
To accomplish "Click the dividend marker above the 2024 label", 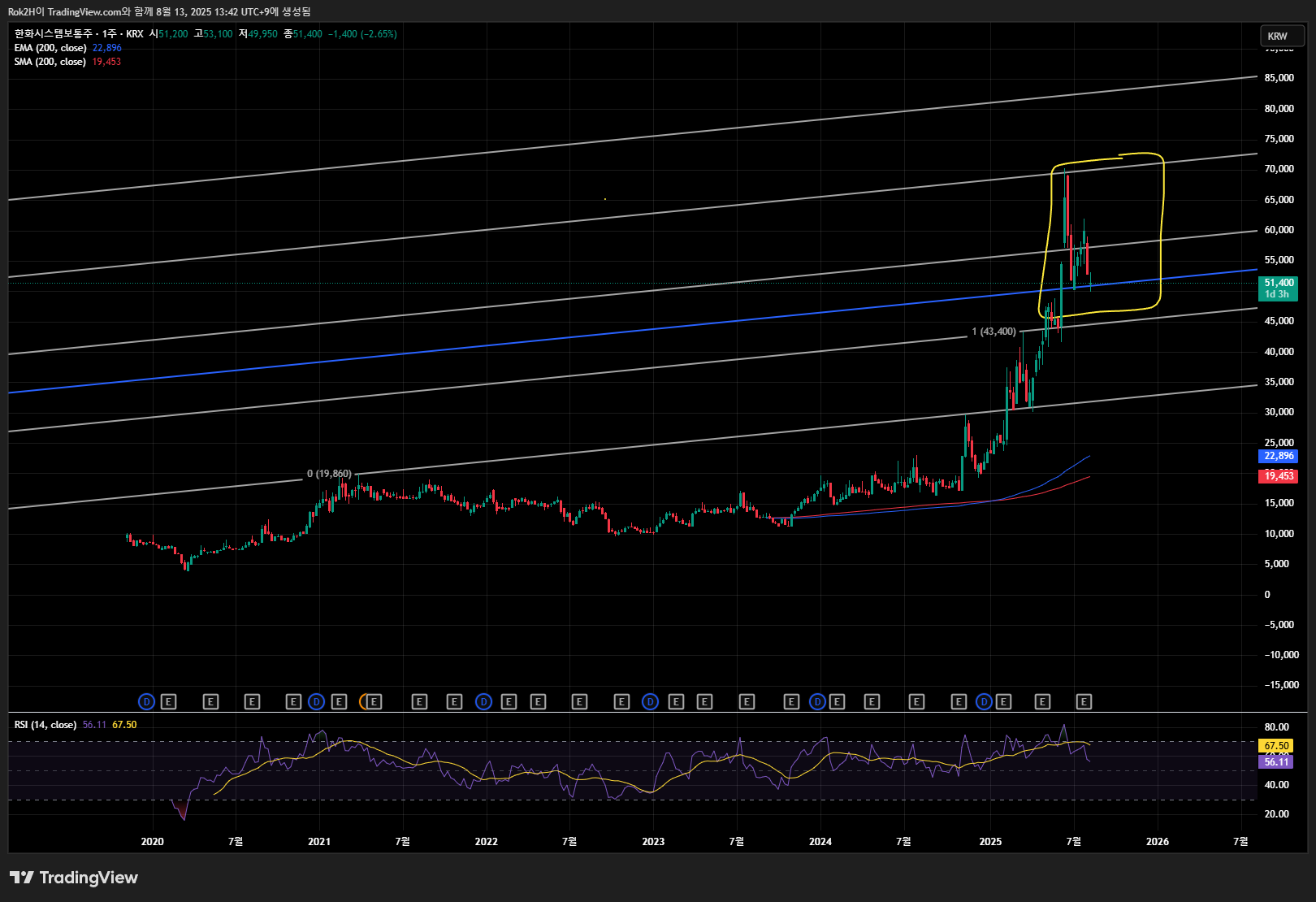I will click(817, 701).
